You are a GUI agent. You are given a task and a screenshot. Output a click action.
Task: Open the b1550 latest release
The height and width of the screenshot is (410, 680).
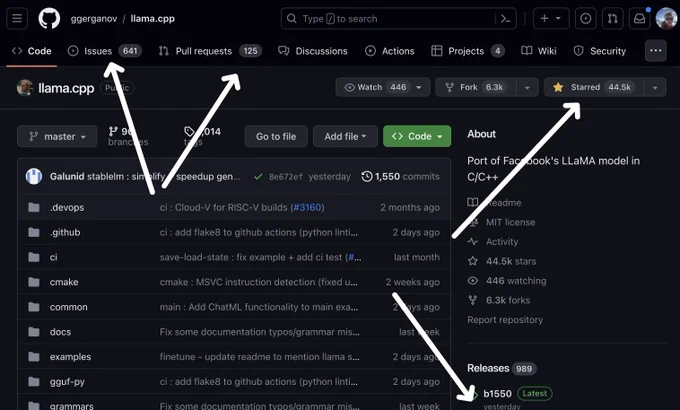497,394
